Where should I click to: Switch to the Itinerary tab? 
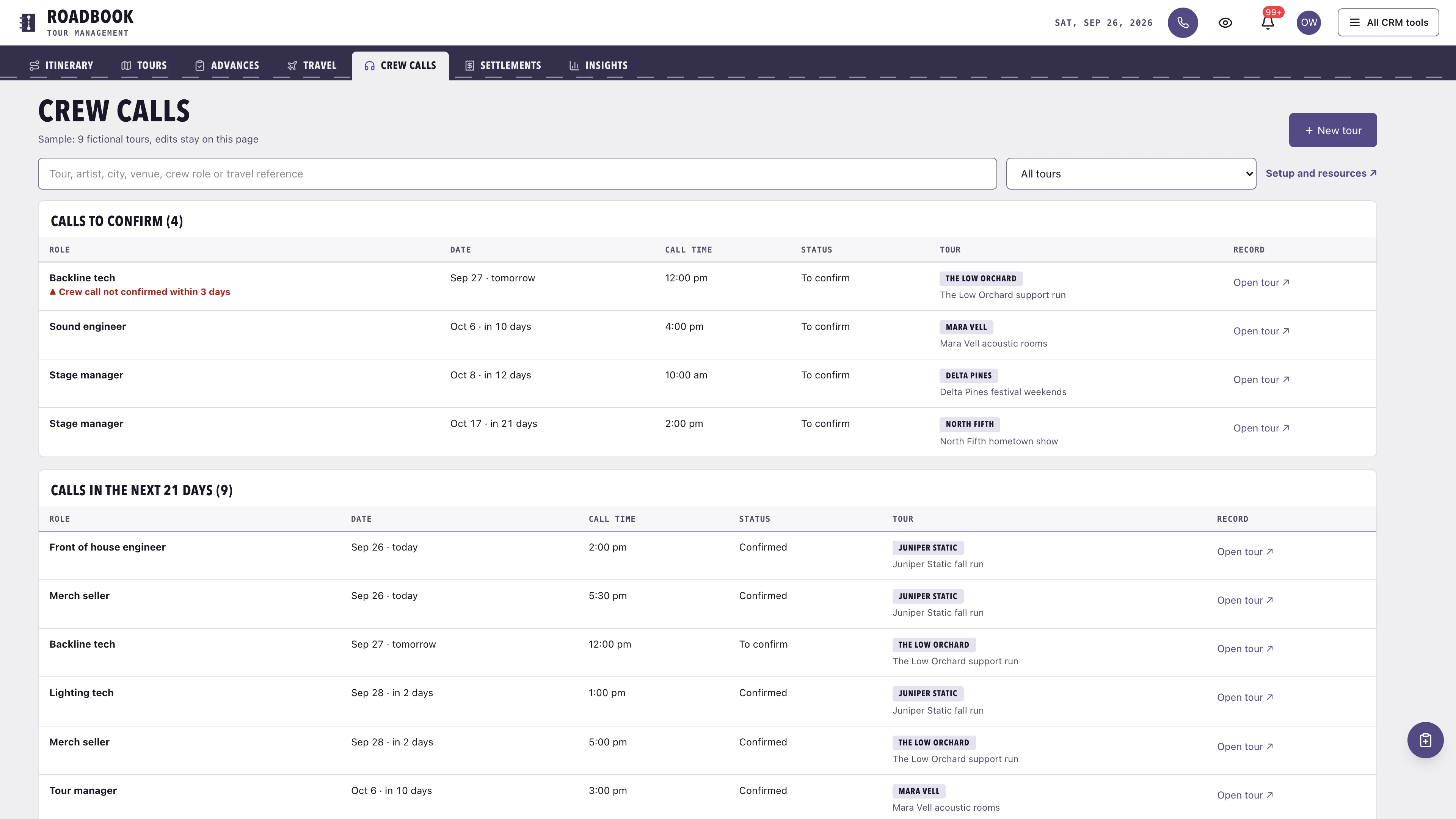61,66
